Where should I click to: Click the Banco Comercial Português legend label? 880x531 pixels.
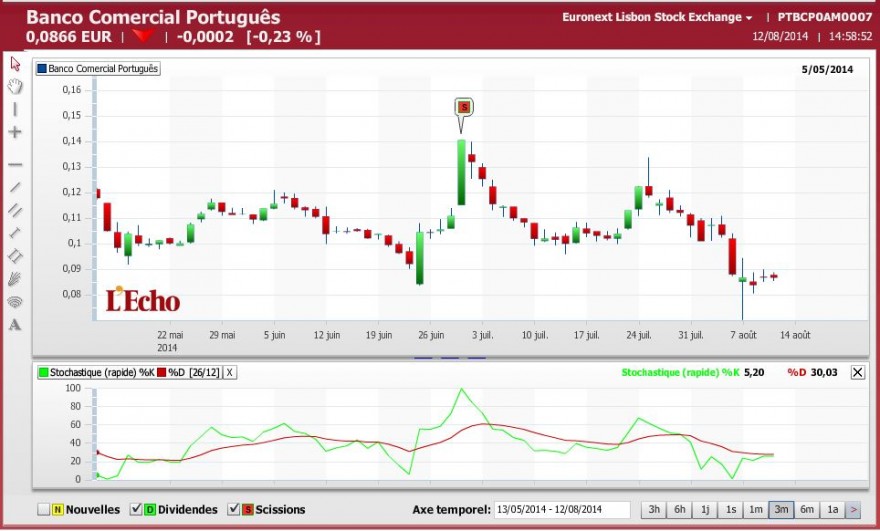pyautogui.click(x=103, y=68)
